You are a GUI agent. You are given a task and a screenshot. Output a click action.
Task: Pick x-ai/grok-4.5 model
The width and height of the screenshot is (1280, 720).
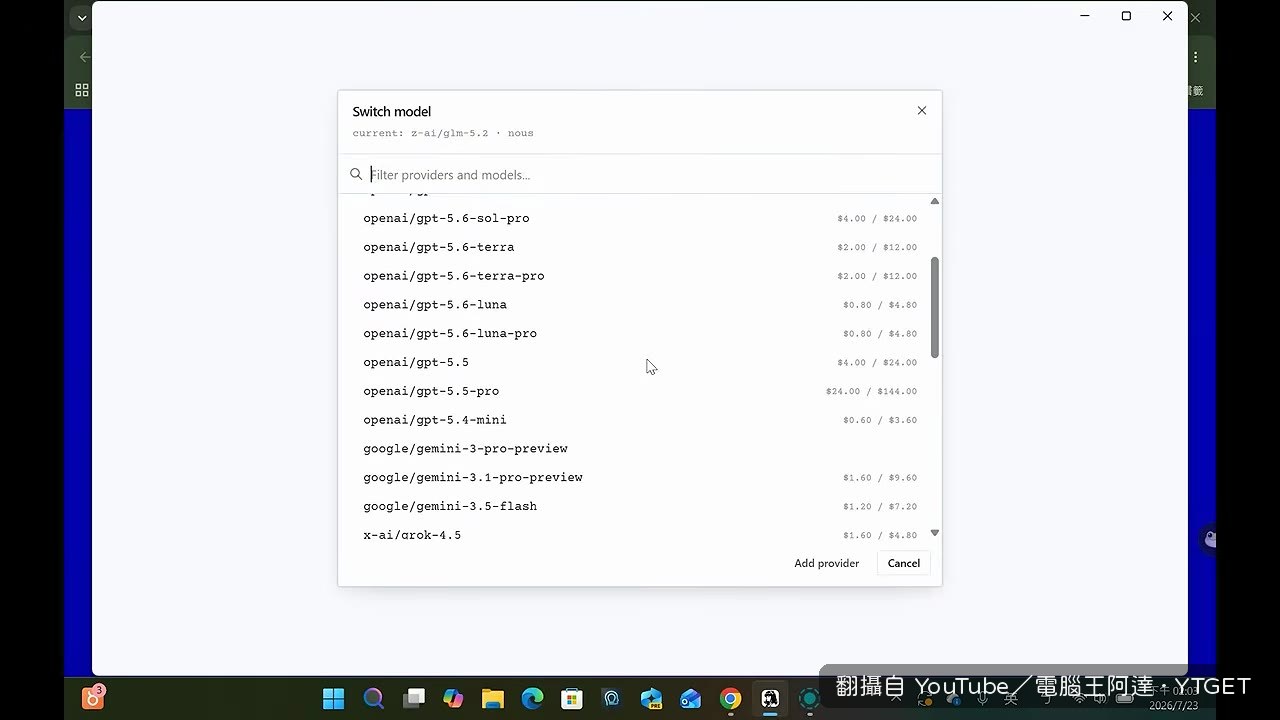click(x=640, y=534)
